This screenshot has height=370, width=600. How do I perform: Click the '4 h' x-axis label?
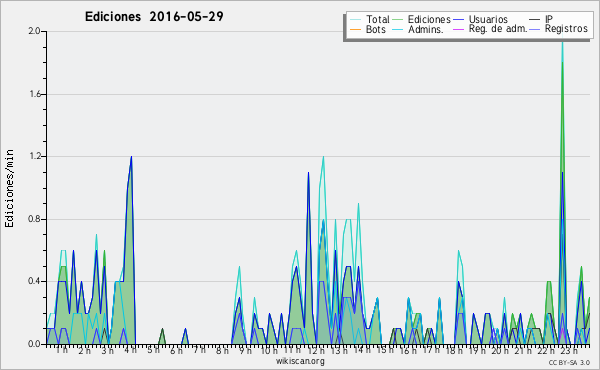[130, 350]
